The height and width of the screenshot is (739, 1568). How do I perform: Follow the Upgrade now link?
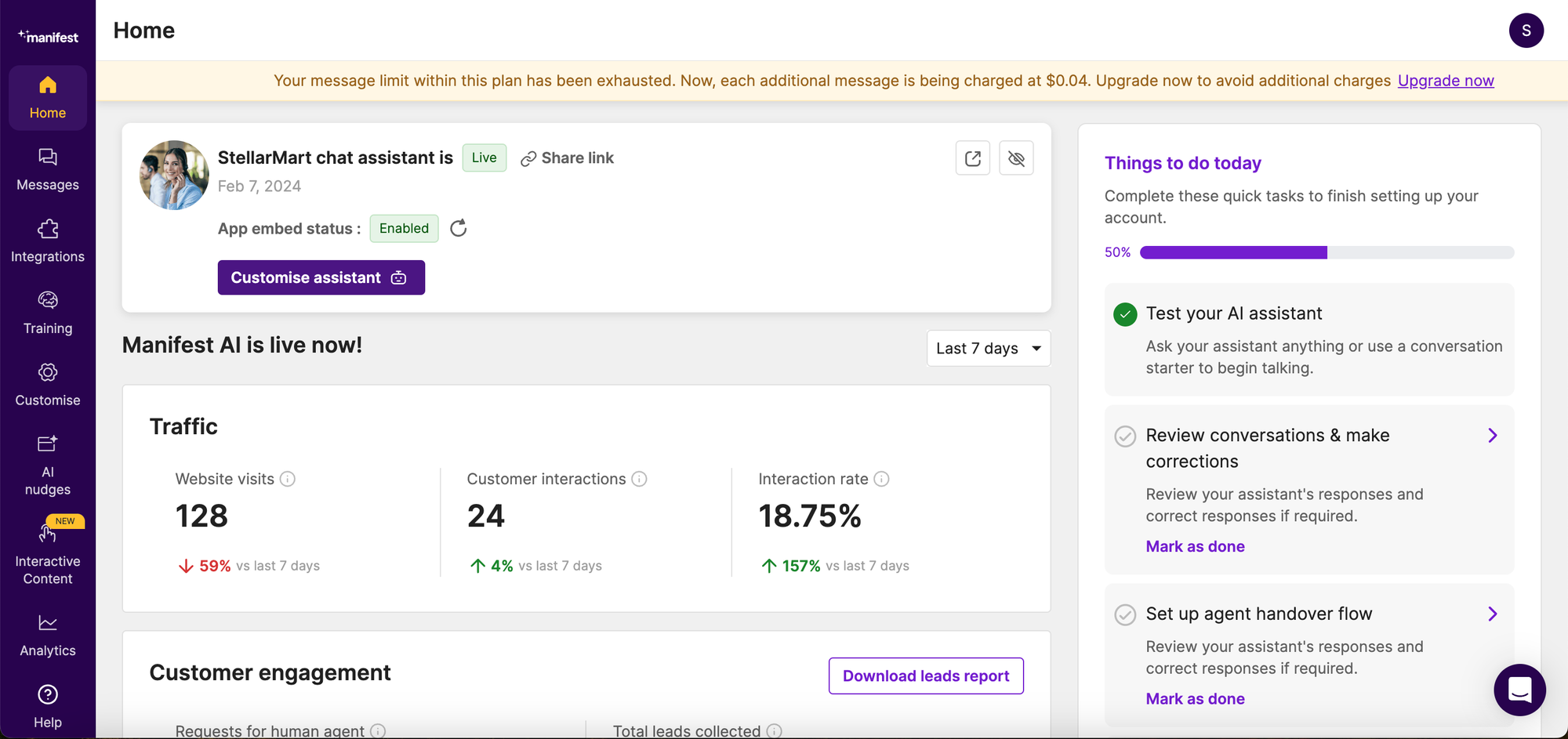click(1446, 81)
